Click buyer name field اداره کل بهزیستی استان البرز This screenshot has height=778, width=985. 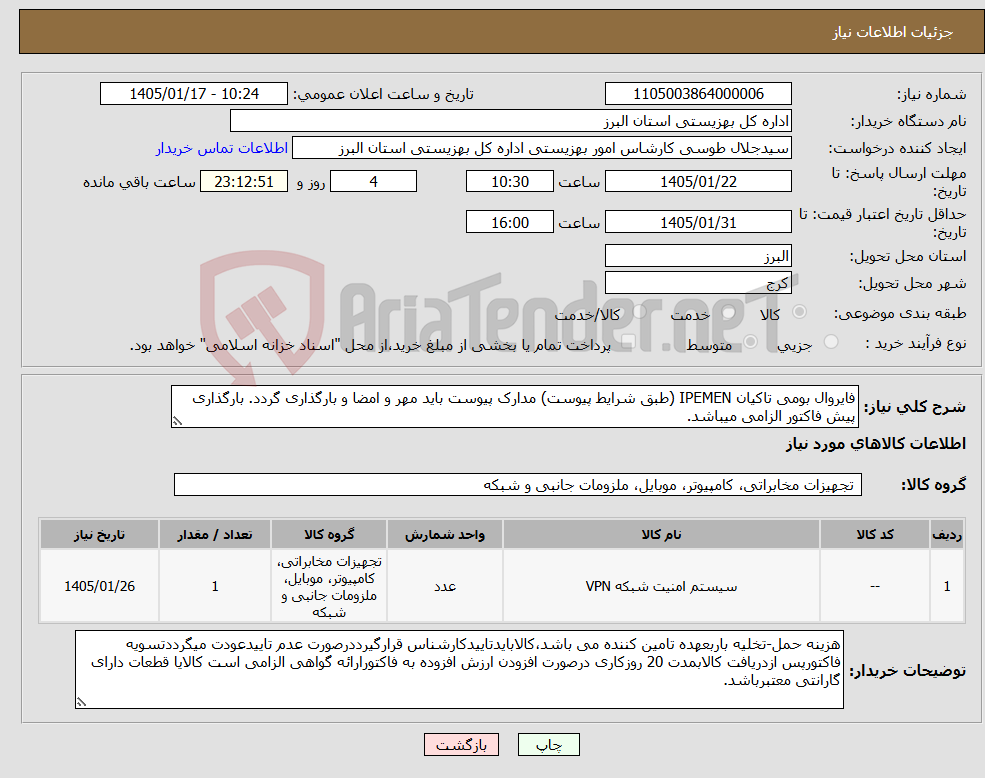[x=511, y=121]
